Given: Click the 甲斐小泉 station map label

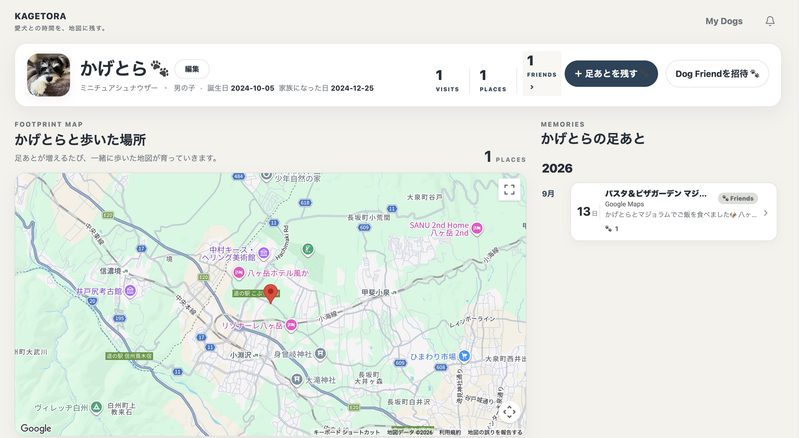Looking at the screenshot, I should click(x=376, y=292).
